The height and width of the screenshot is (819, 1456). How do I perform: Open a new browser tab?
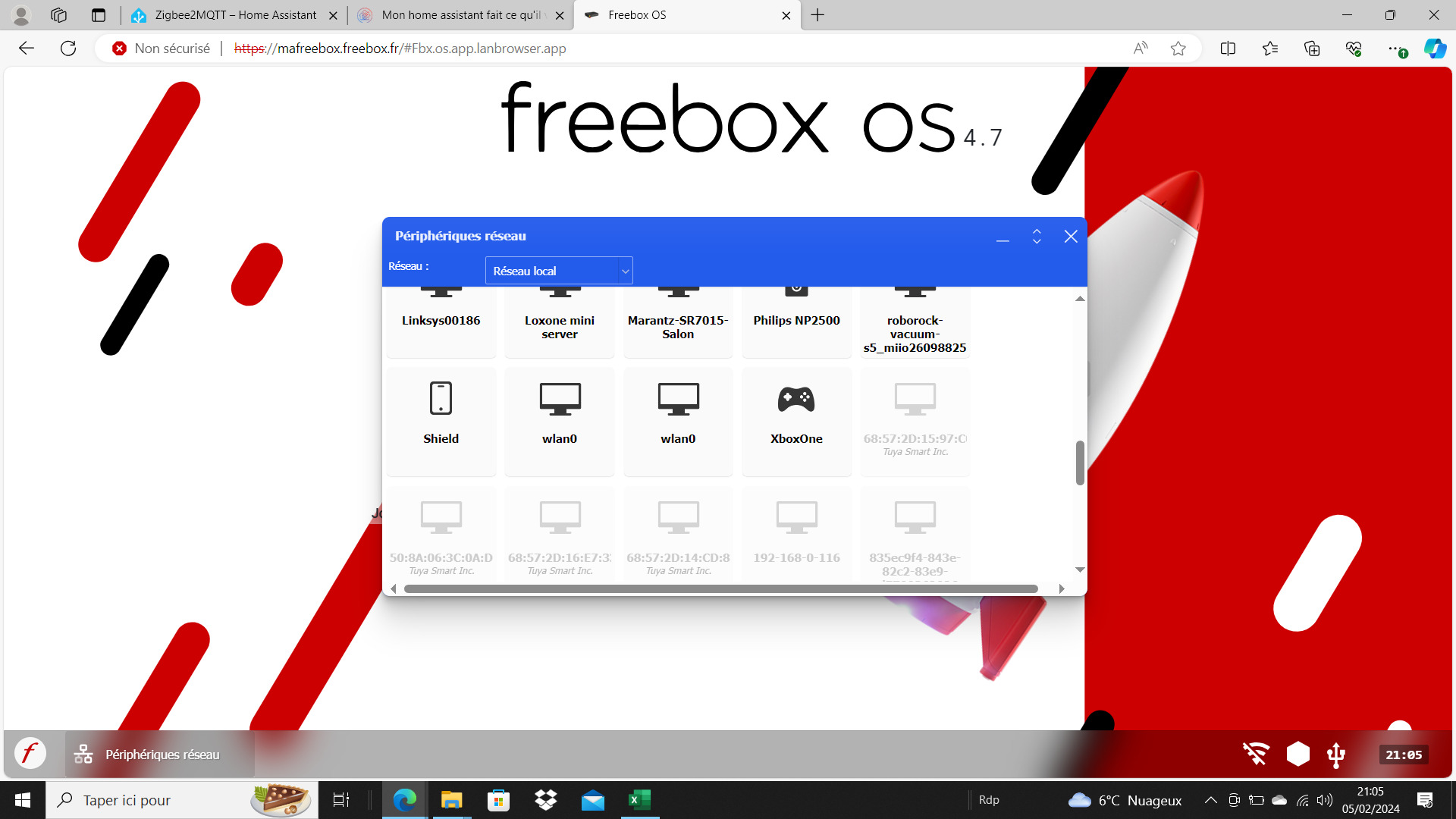point(817,15)
